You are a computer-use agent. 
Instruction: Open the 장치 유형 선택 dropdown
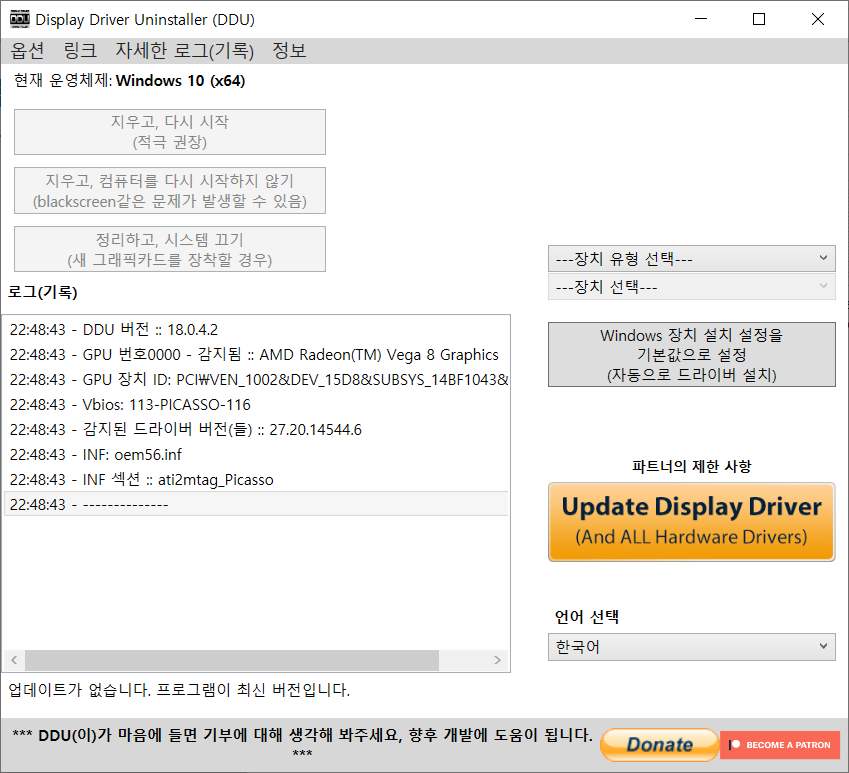click(x=691, y=258)
